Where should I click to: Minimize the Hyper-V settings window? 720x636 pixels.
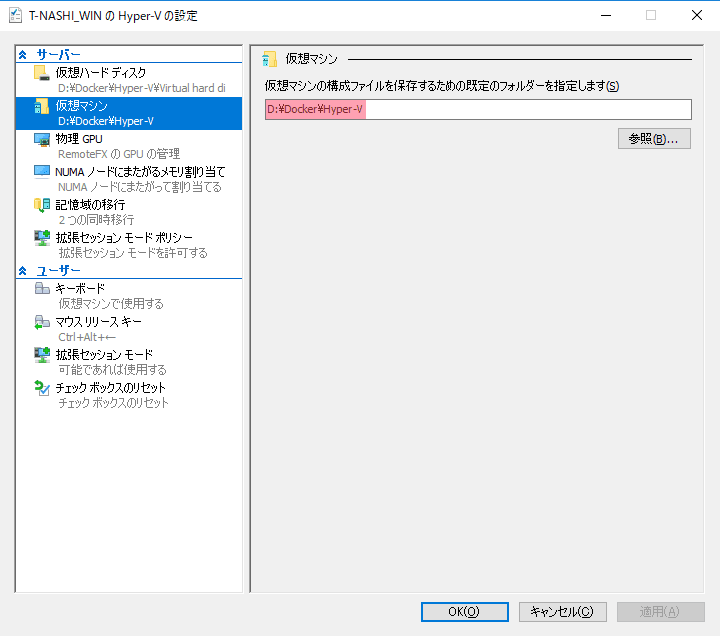click(606, 15)
